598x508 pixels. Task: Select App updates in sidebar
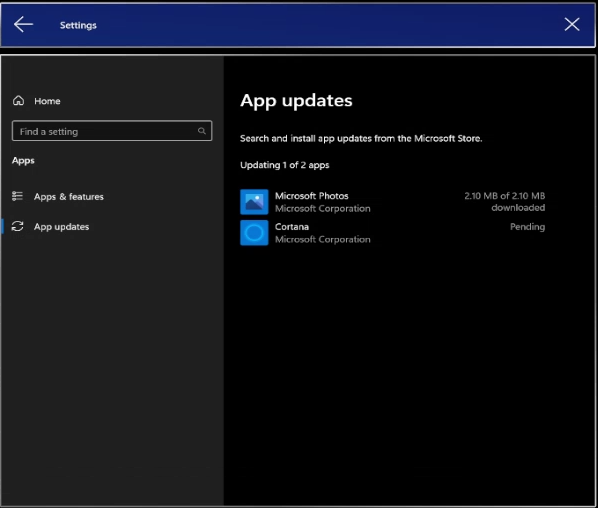pyautogui.click(x=61, y=227)
